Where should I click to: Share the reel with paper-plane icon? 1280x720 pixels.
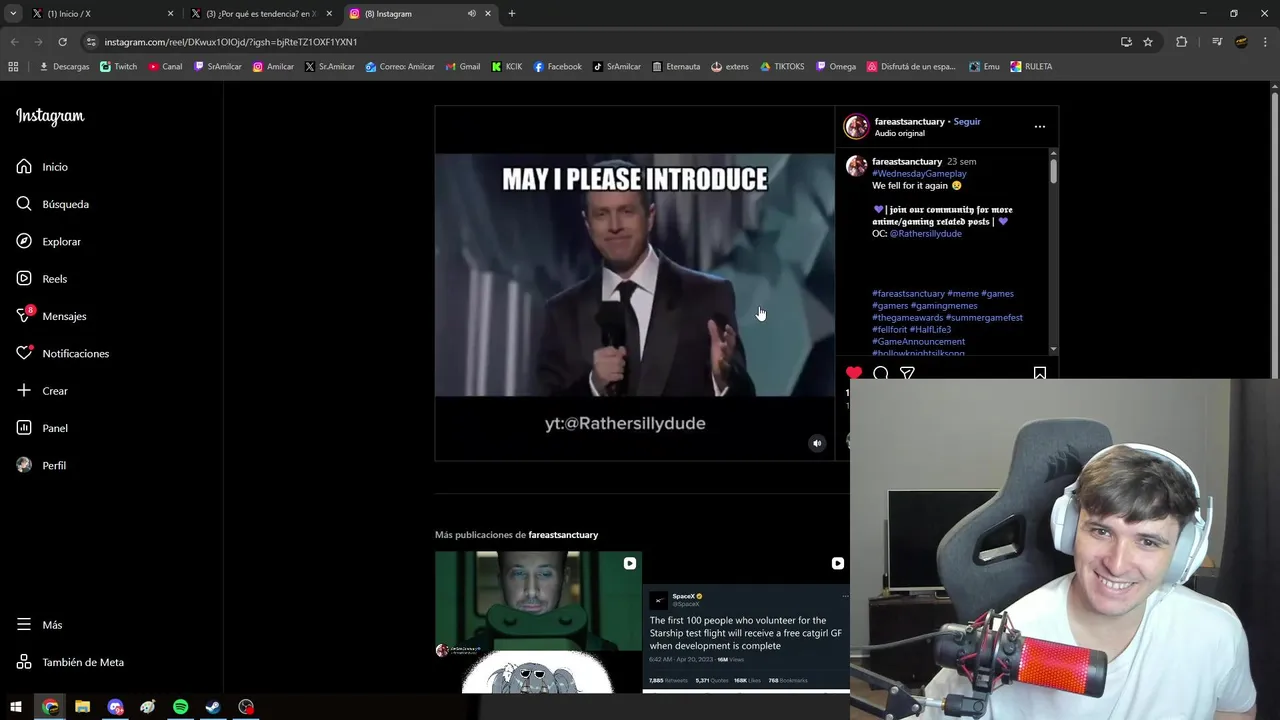(x=907, y=373)
